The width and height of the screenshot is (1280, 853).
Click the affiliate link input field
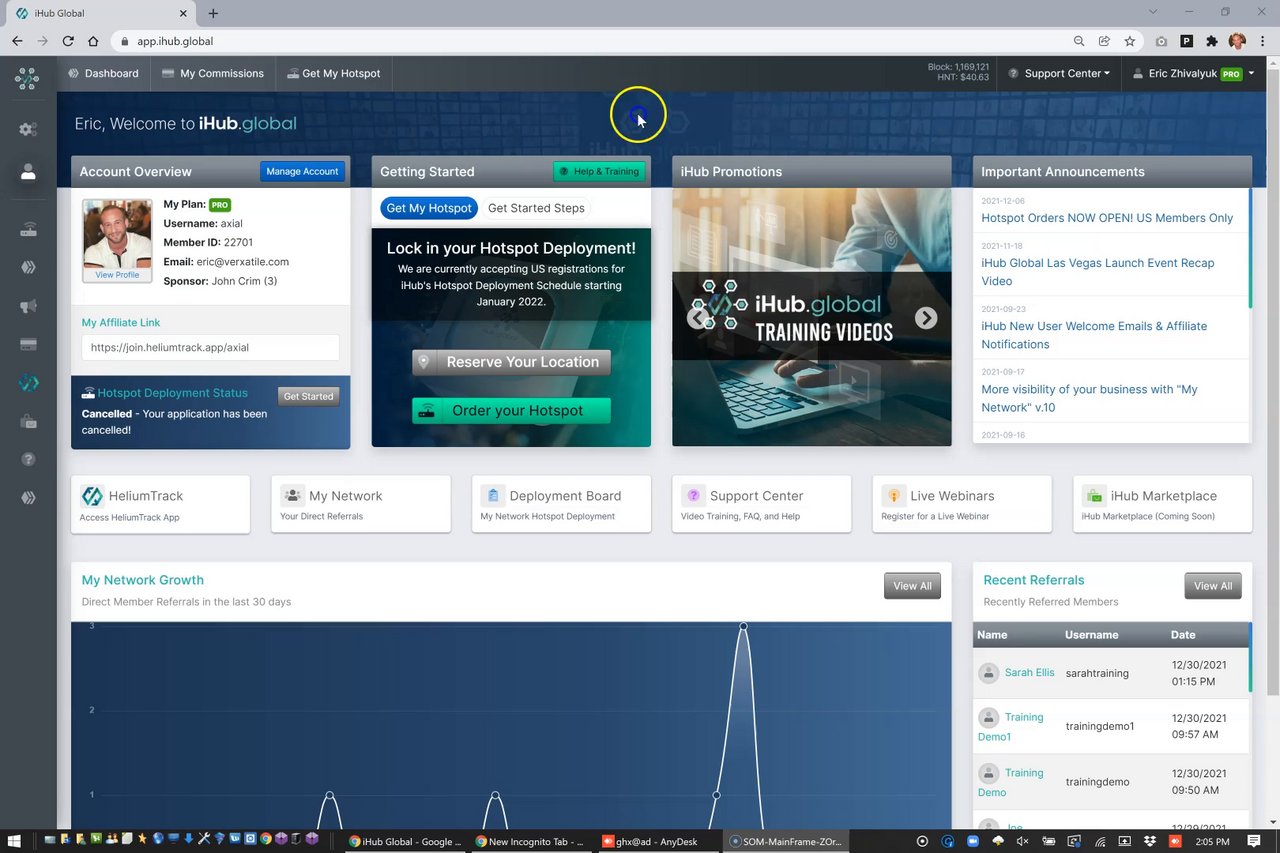pyautogui.click(x=211, y=348)
